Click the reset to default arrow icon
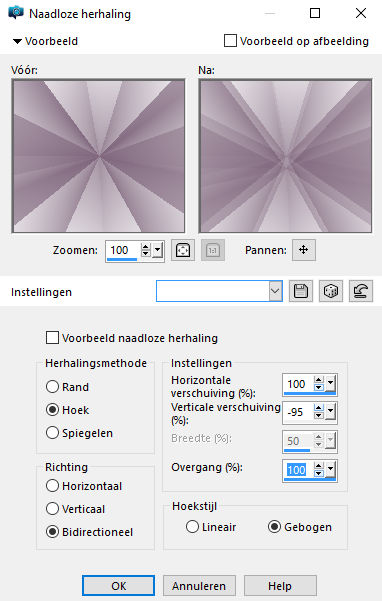 (361, 291)
